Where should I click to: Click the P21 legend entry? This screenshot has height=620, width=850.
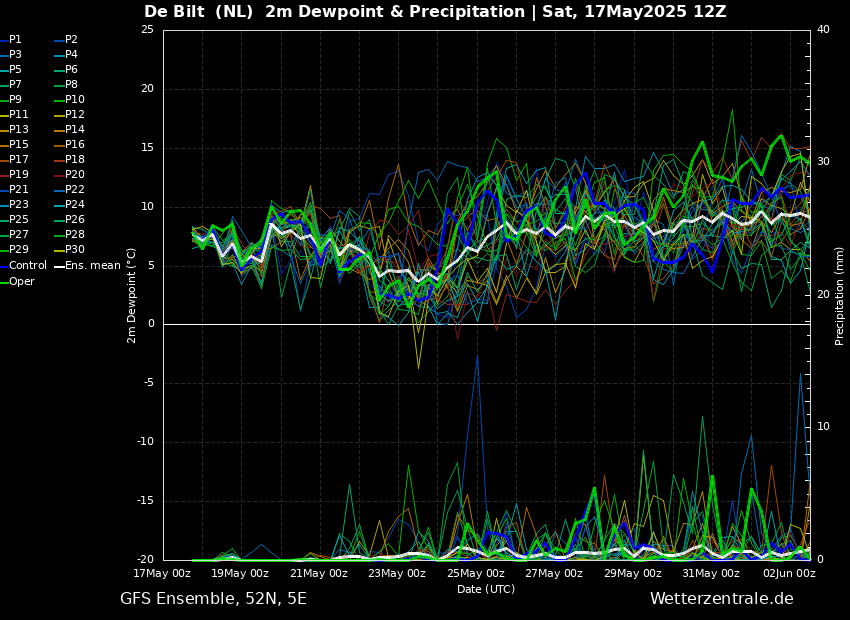coord(18,190)
